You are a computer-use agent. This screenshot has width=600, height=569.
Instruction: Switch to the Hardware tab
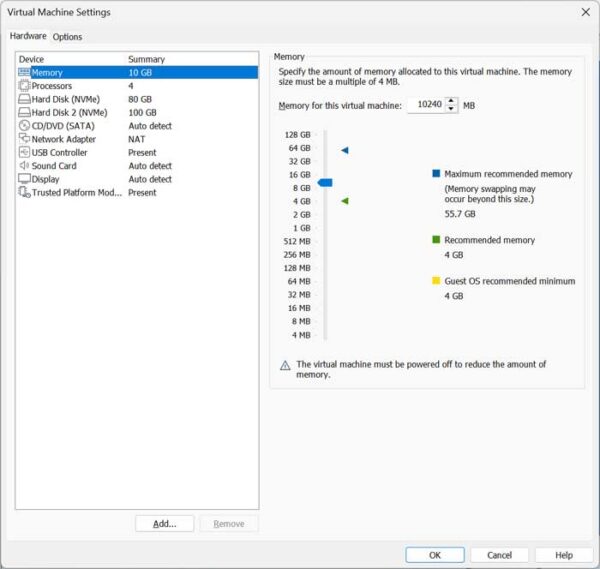(28, 36)
